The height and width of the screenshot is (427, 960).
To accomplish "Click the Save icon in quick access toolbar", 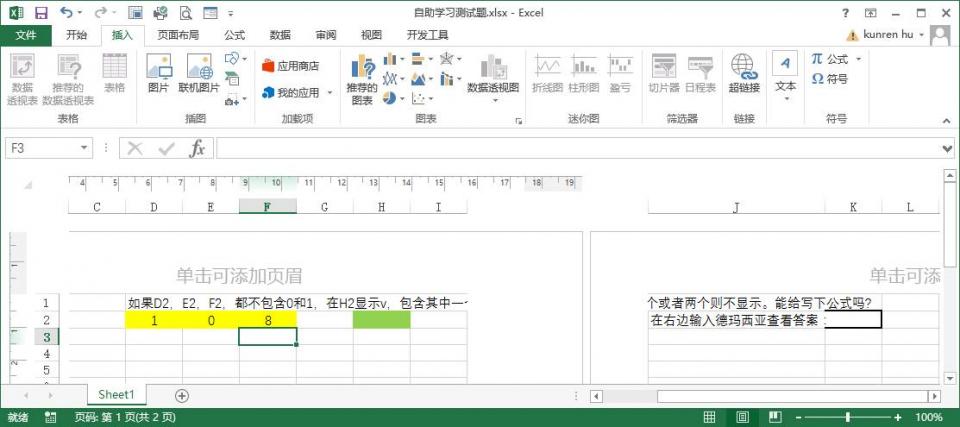I will tap(41, 13).
